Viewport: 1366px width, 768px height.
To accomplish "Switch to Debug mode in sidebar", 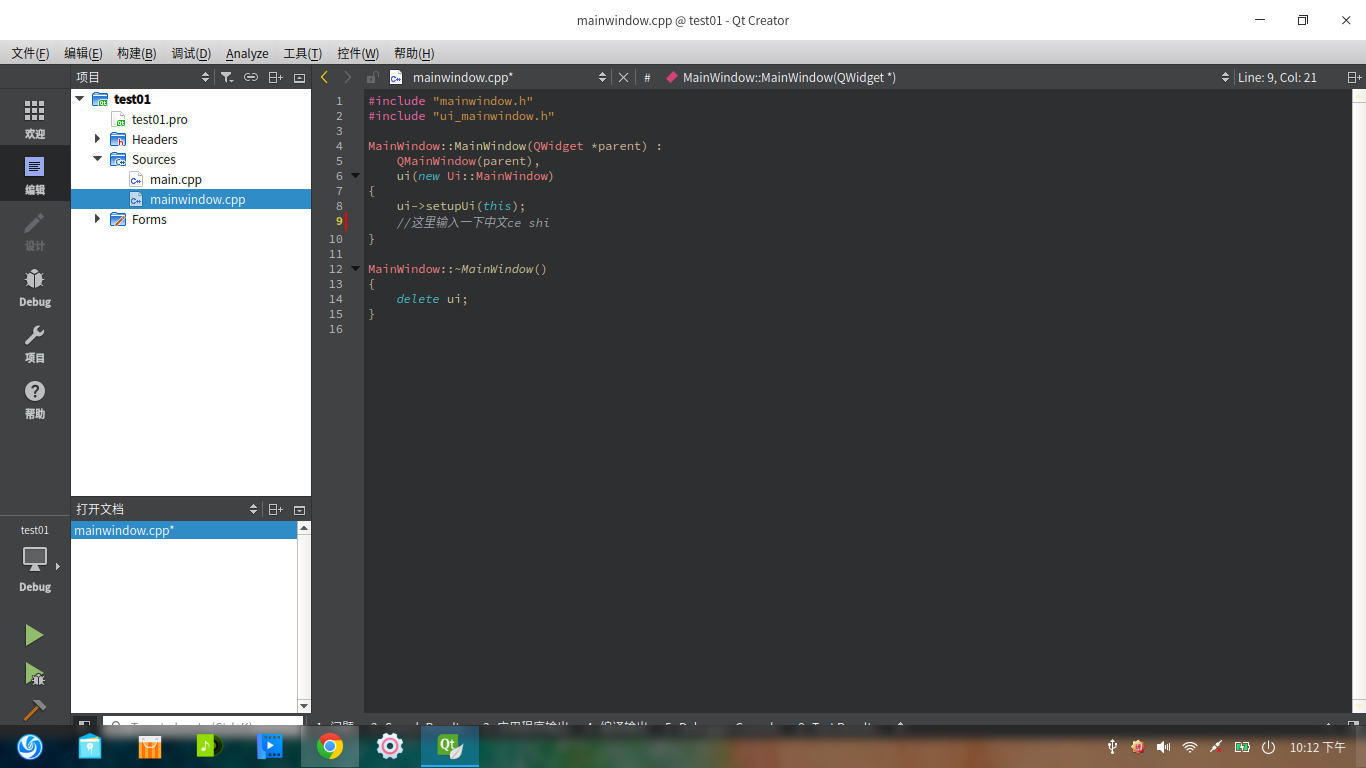I will 35,287.
